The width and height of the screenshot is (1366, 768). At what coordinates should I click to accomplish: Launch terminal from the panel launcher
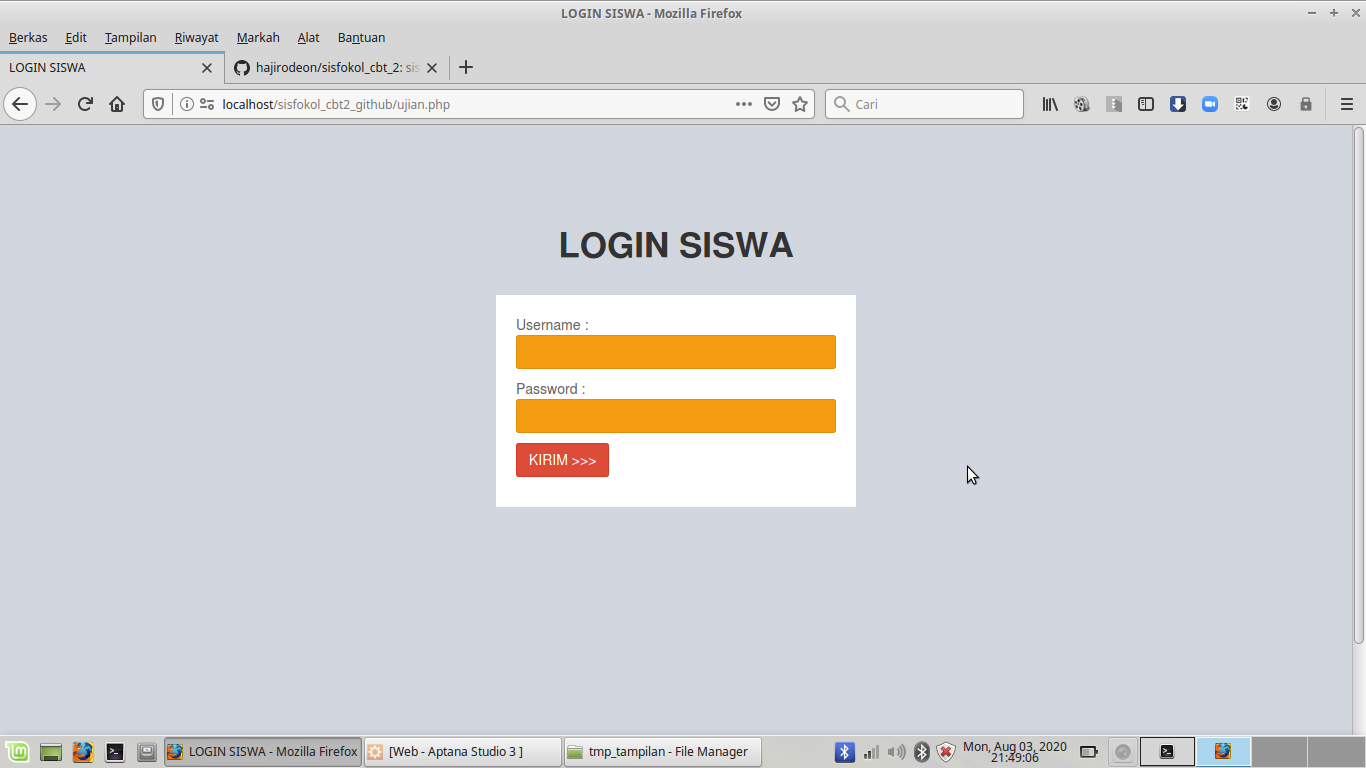[115, 752]
